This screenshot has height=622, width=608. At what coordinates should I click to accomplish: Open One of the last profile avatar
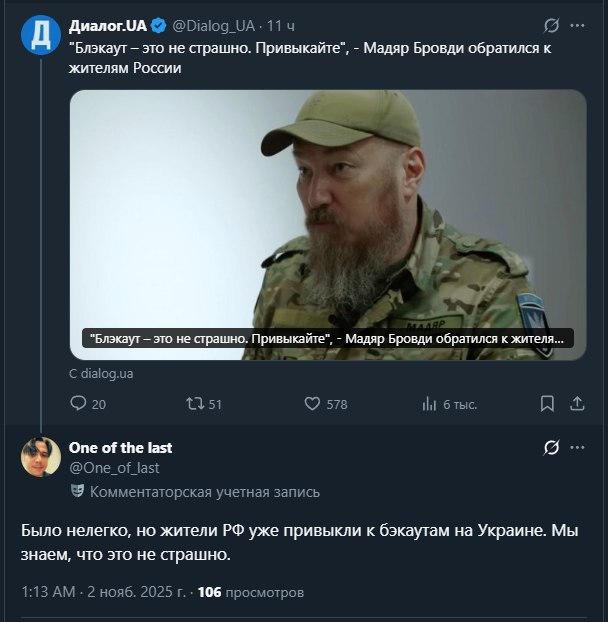tap(40, 456)
